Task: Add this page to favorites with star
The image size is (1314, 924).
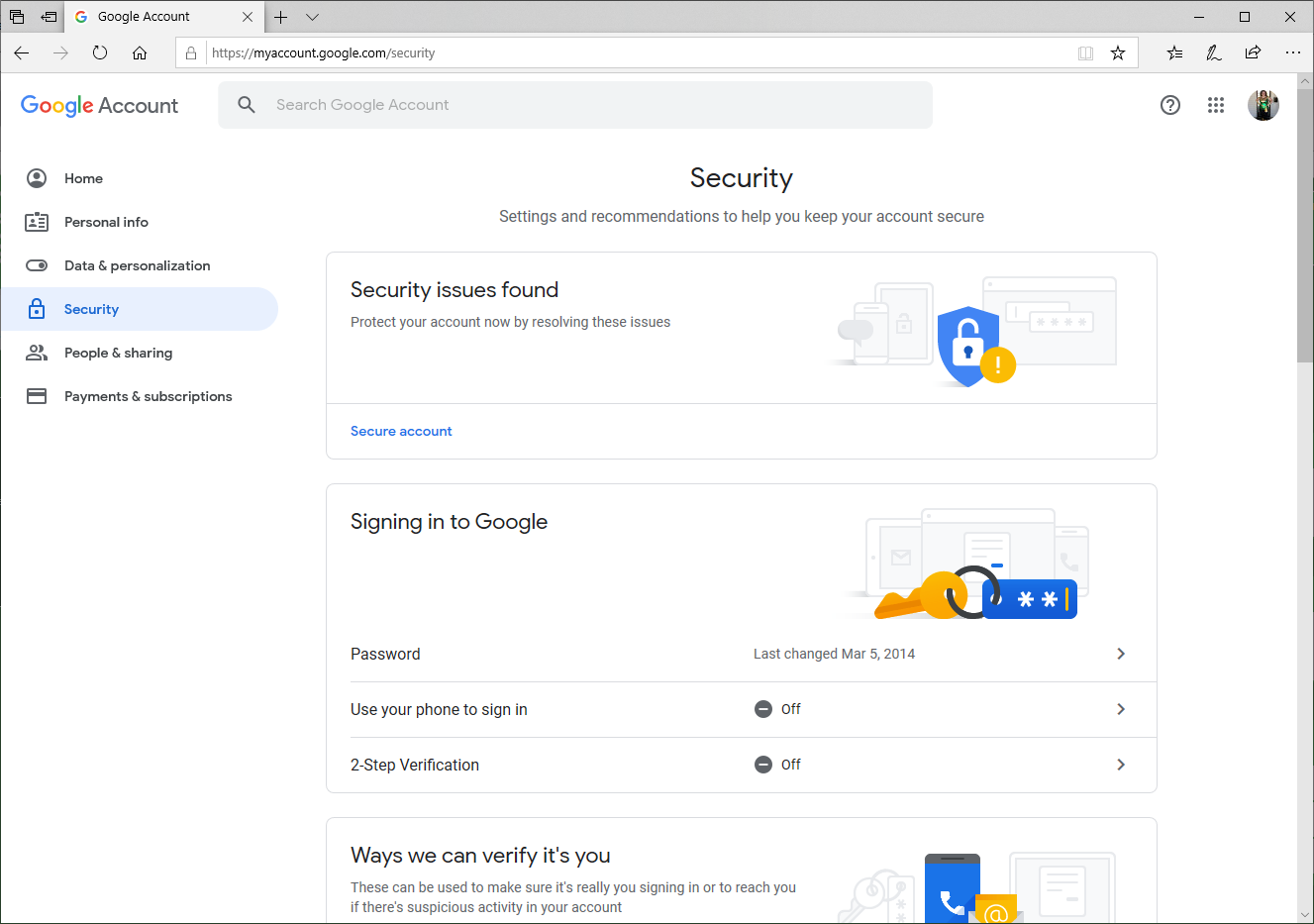Action: [x=1118, y=53]
